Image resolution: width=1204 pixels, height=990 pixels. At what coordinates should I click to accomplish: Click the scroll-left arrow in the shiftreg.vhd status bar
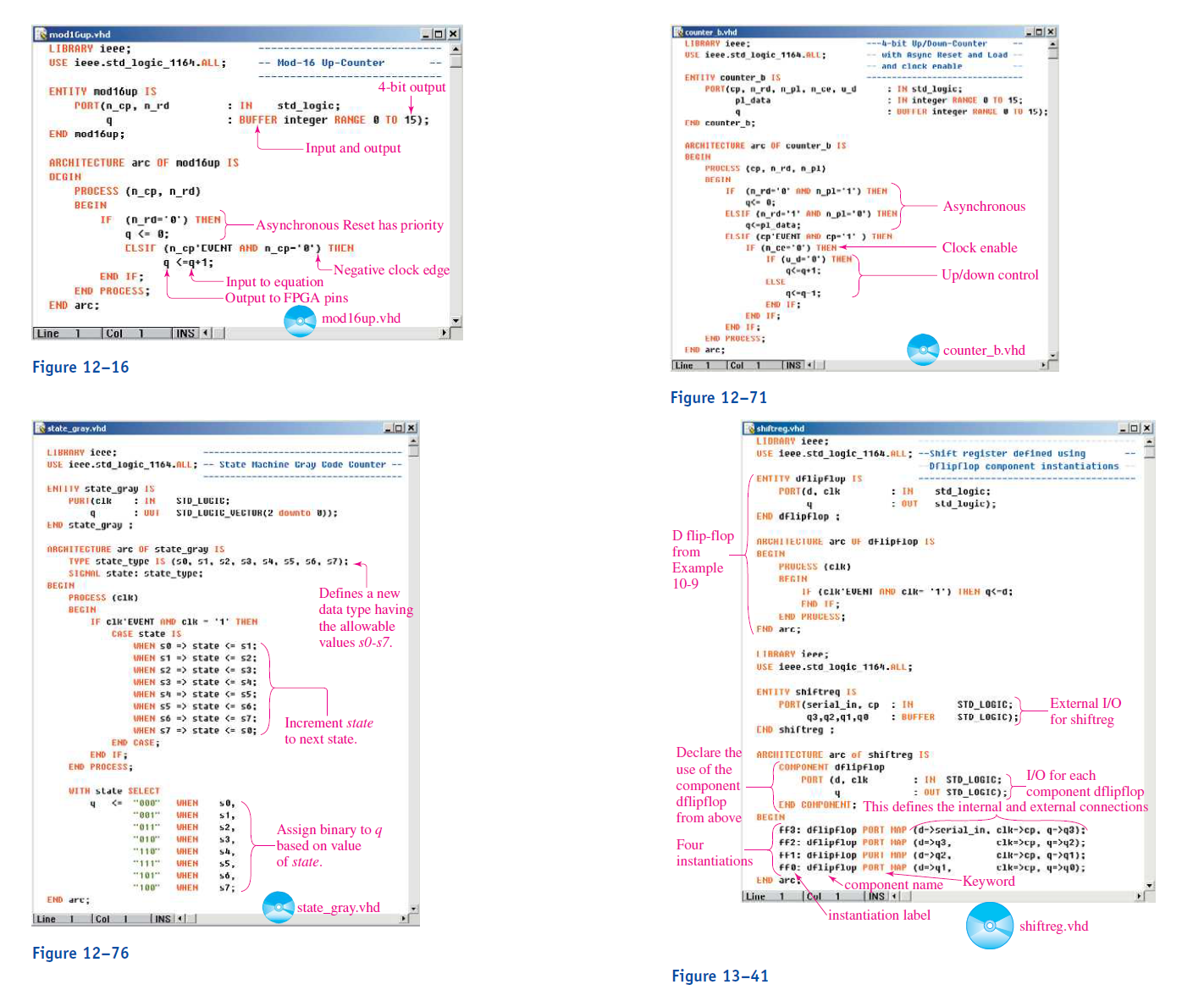click(894, 896)
